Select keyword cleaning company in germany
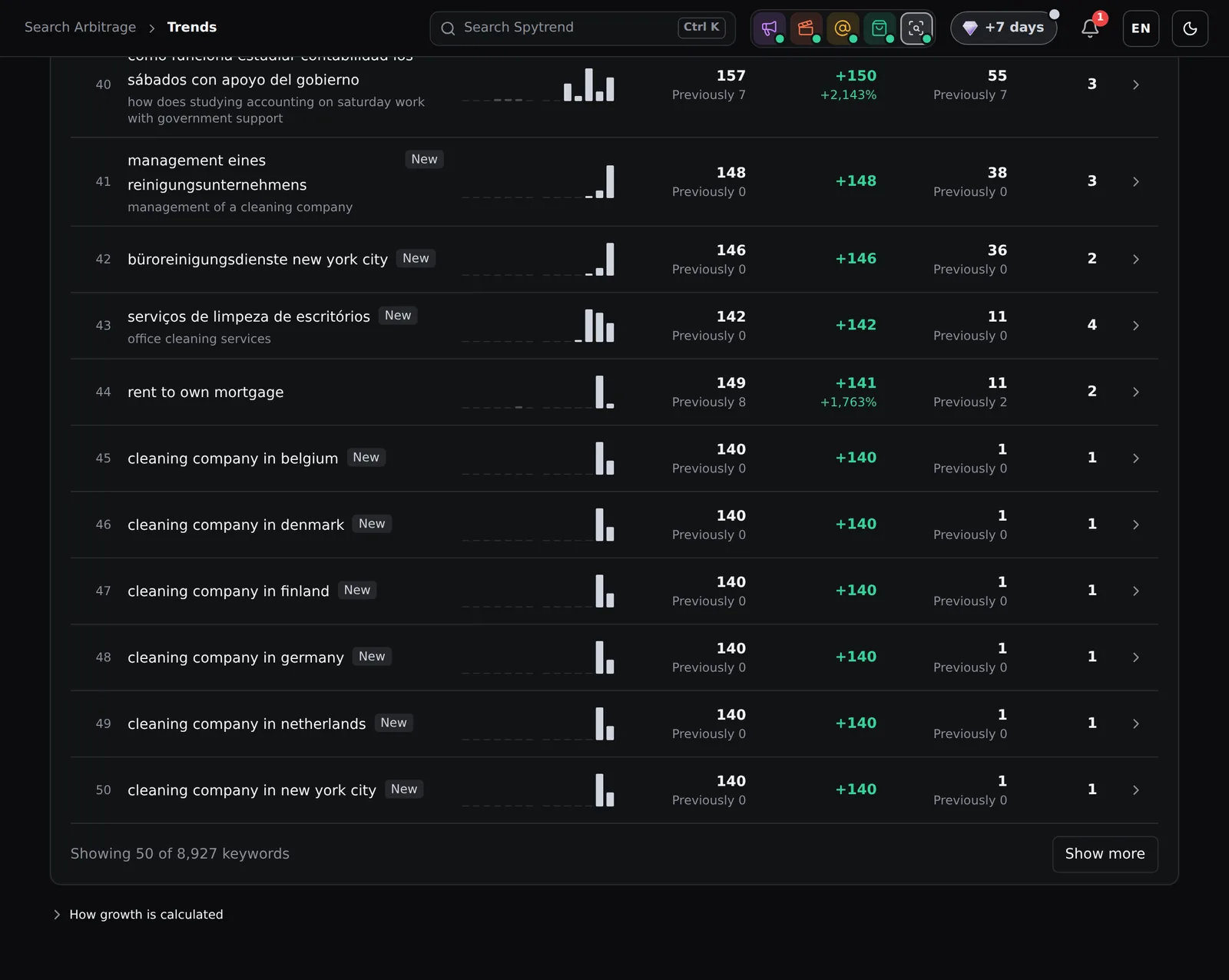The image size is (1229, 980). click(x=236, y=657)
